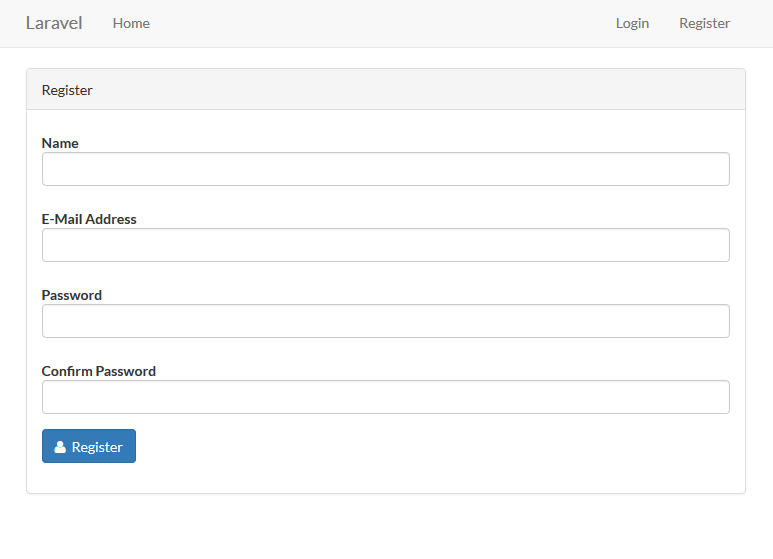
Task: Click the gap between Name field and E-Mail label
Action: [x=385, y=198]
